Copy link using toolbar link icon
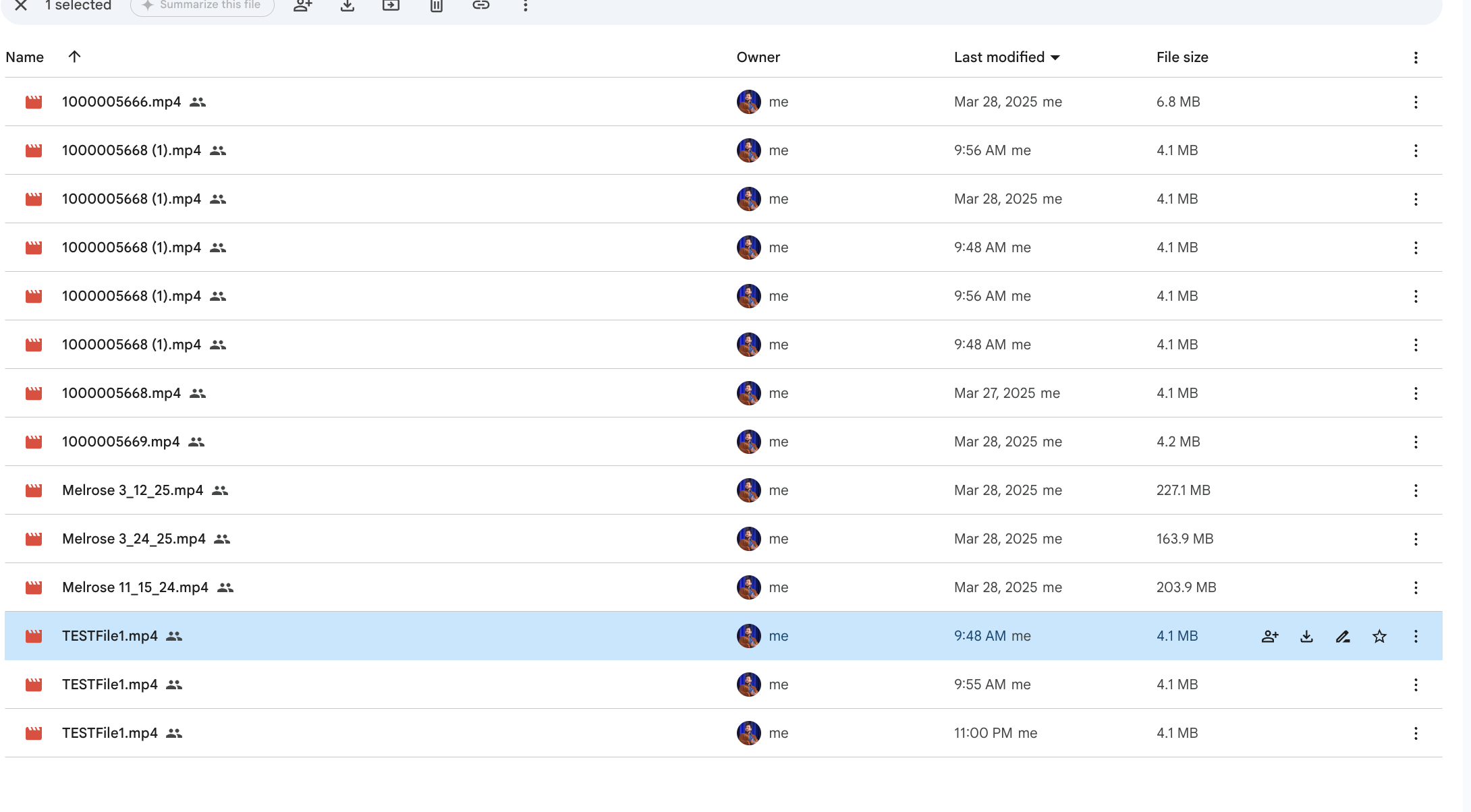This screenshot has height=812, width=1471. (481, 5)
